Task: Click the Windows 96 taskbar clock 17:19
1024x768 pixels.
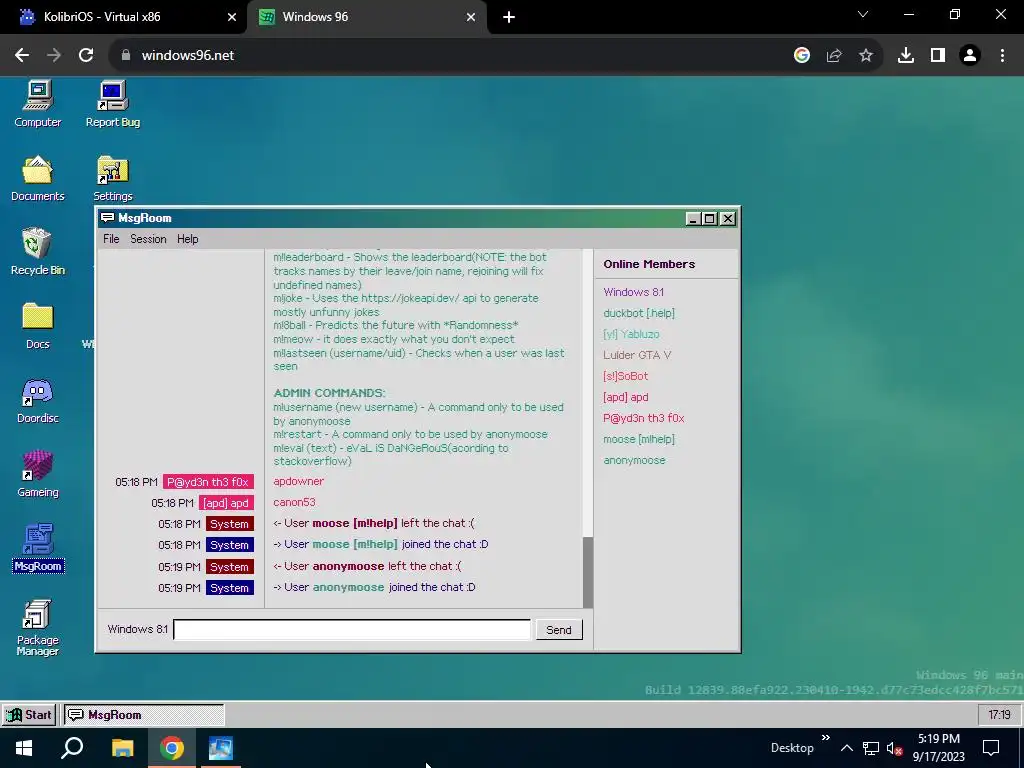Action: [x=999, y=714]
